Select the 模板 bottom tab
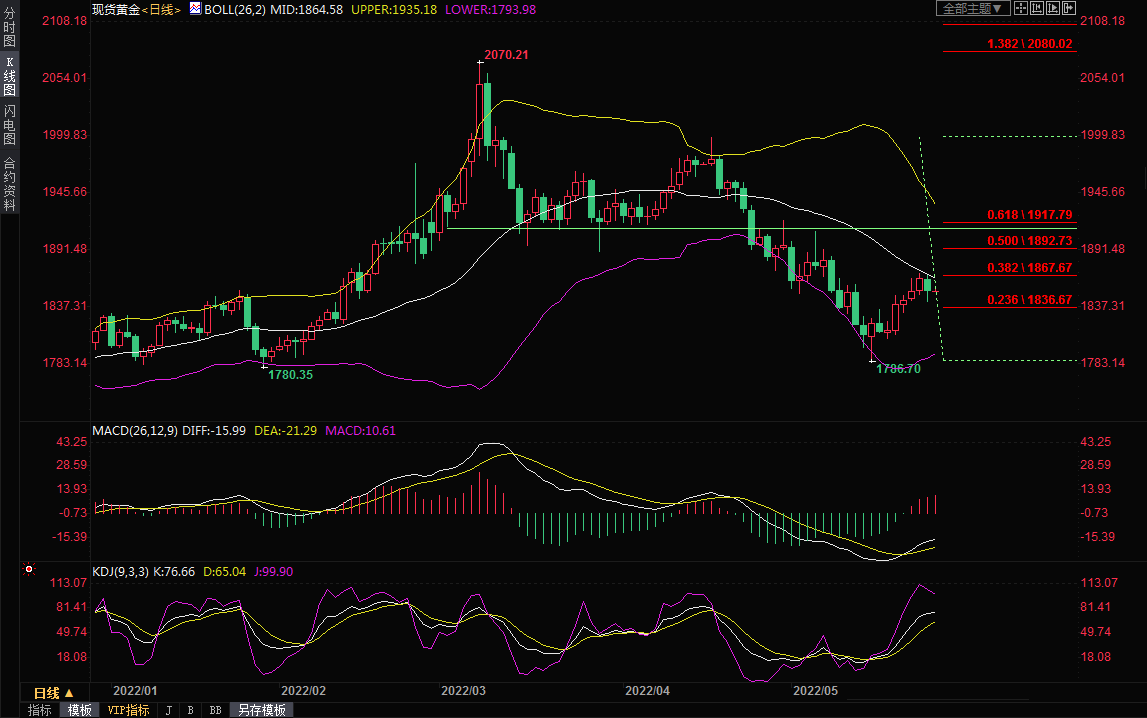 point(79,710)
